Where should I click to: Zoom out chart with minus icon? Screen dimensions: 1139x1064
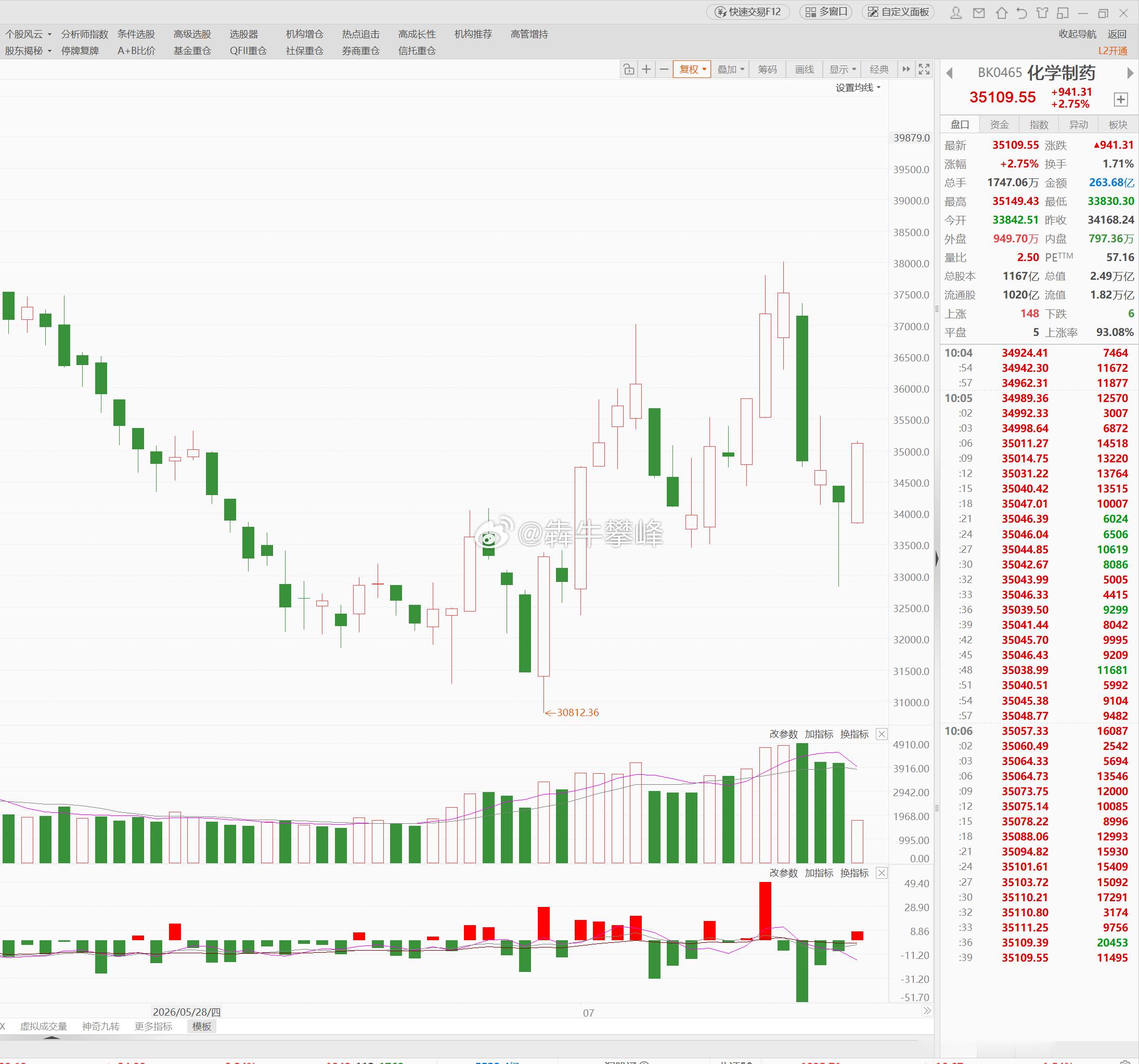pos(664,69)
